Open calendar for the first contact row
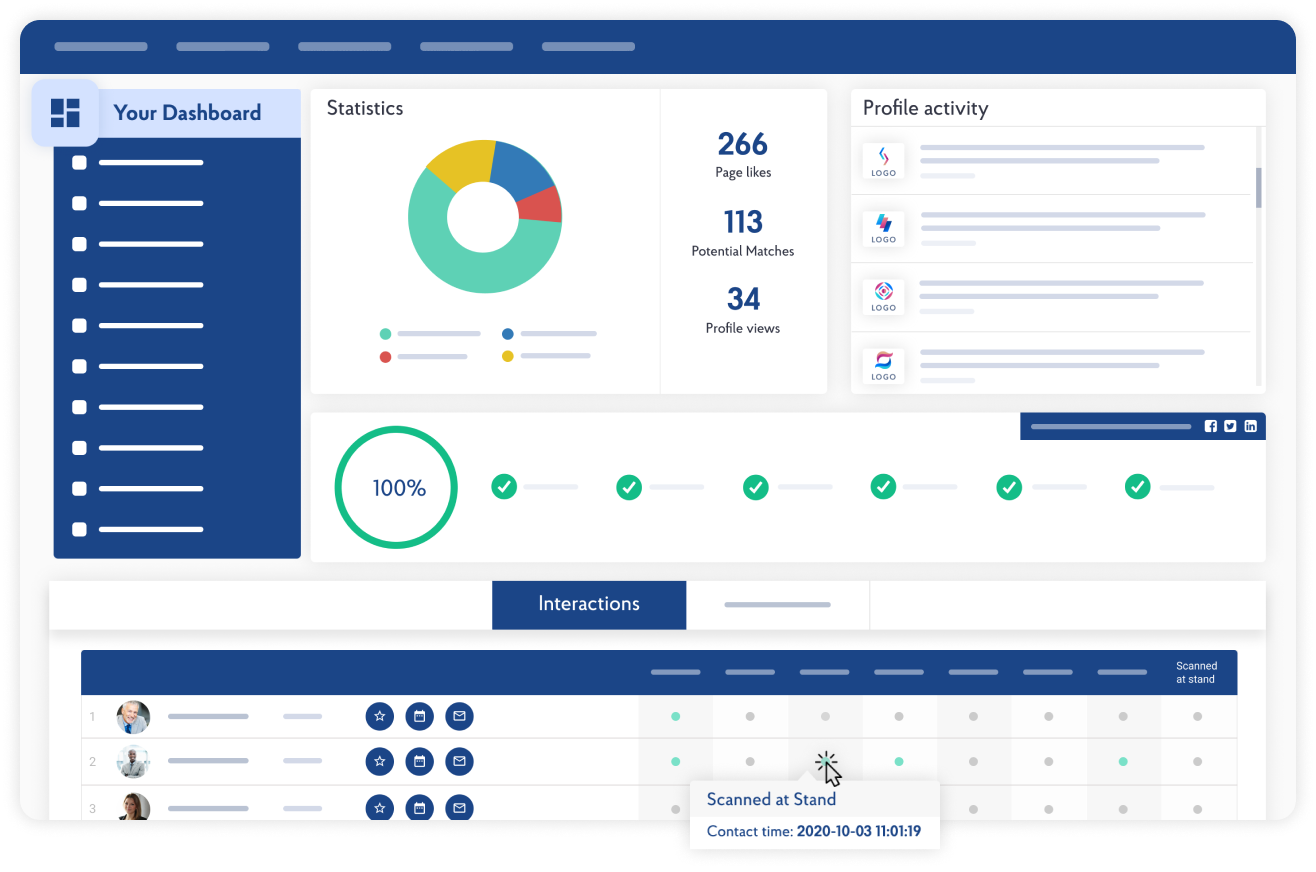The height and width of the screenshot is (872, 1316). (x=419, y=716)
